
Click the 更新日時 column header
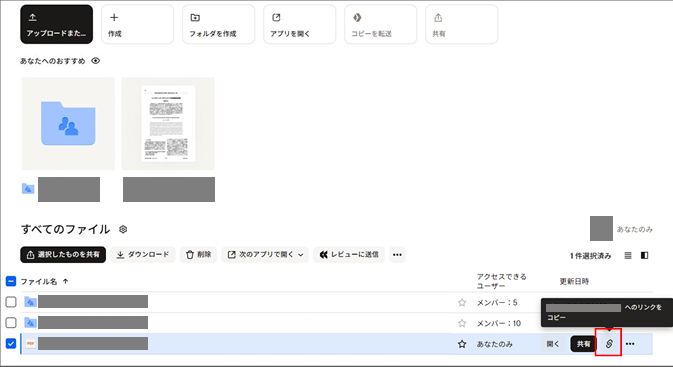click(574, 281)
